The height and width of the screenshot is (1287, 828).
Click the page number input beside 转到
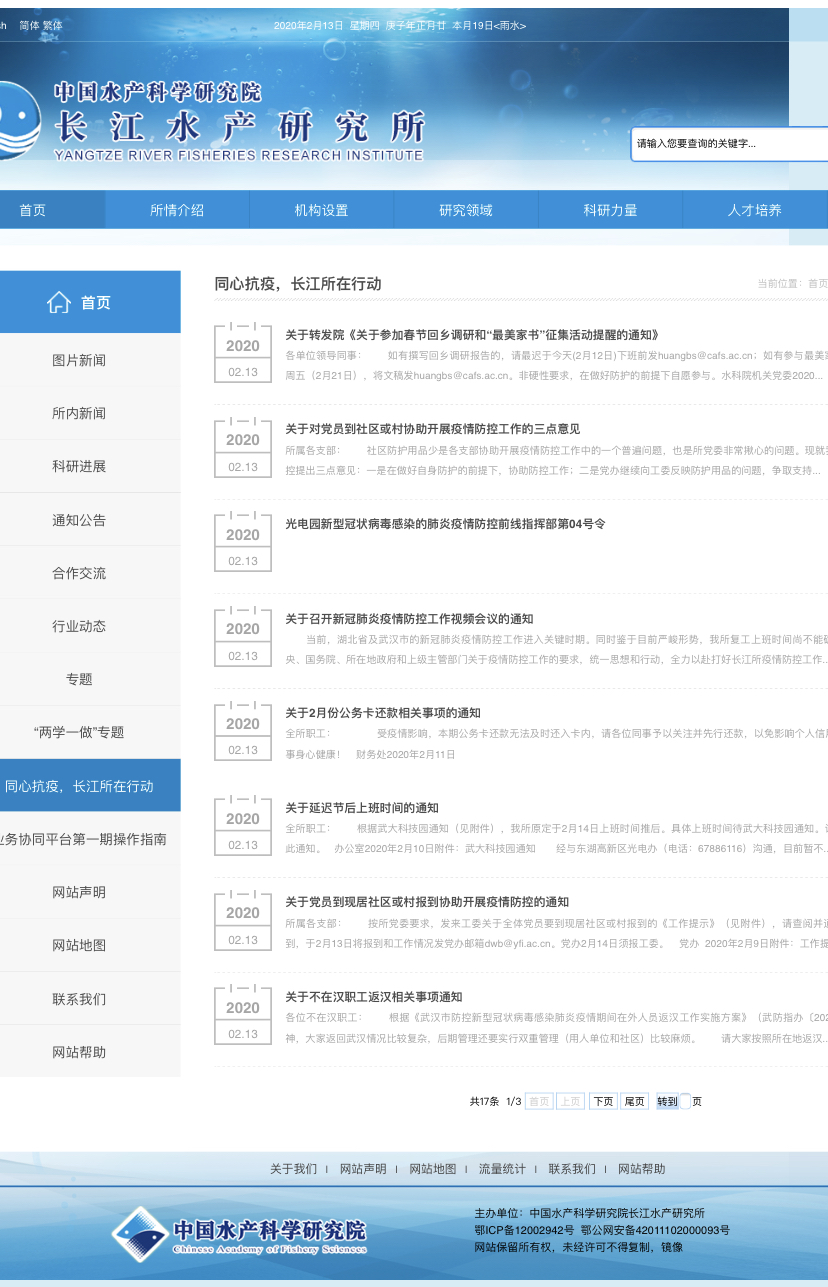(685, 1102)
